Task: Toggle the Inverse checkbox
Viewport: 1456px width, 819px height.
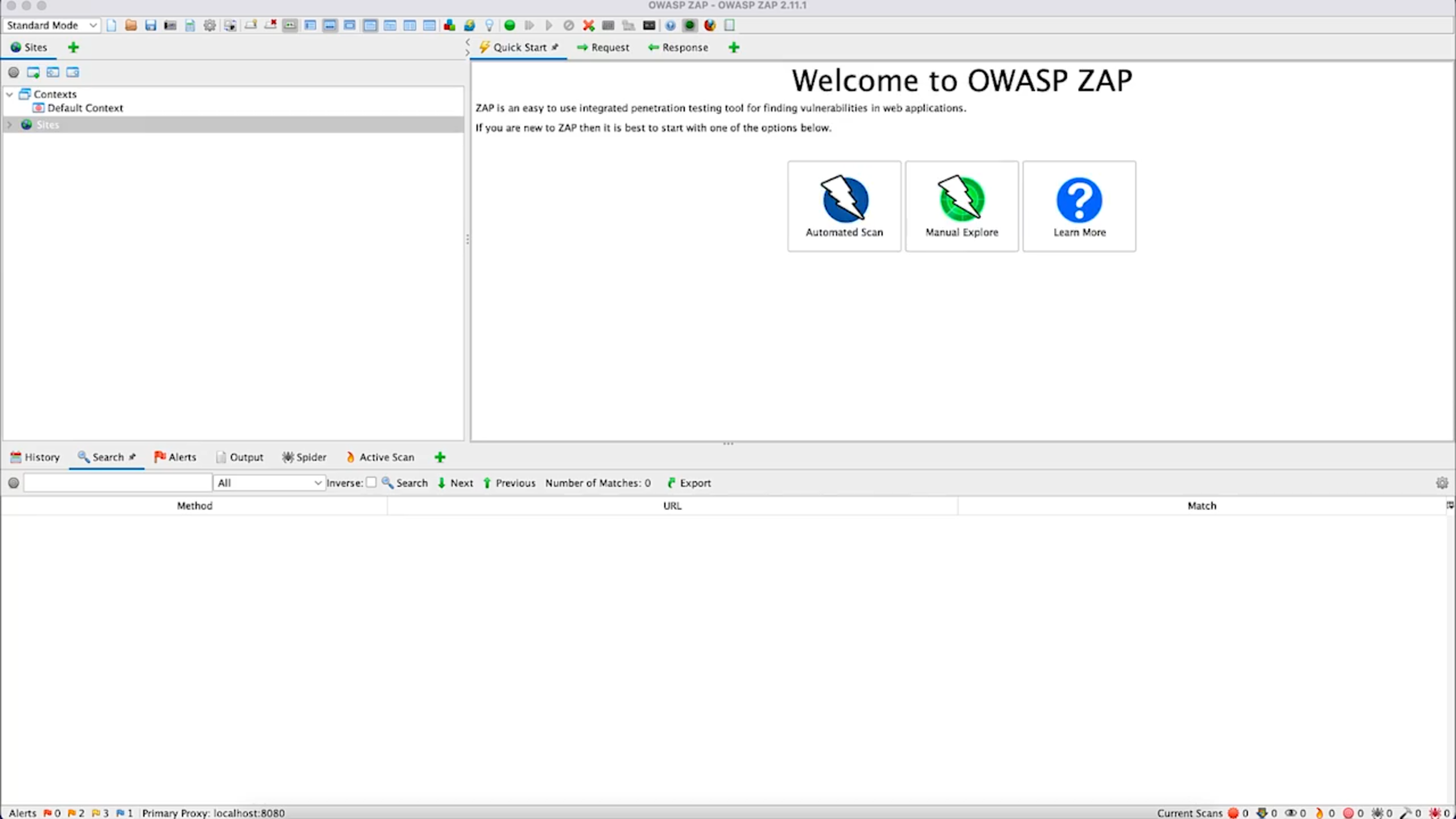Action: coord(371,482)
